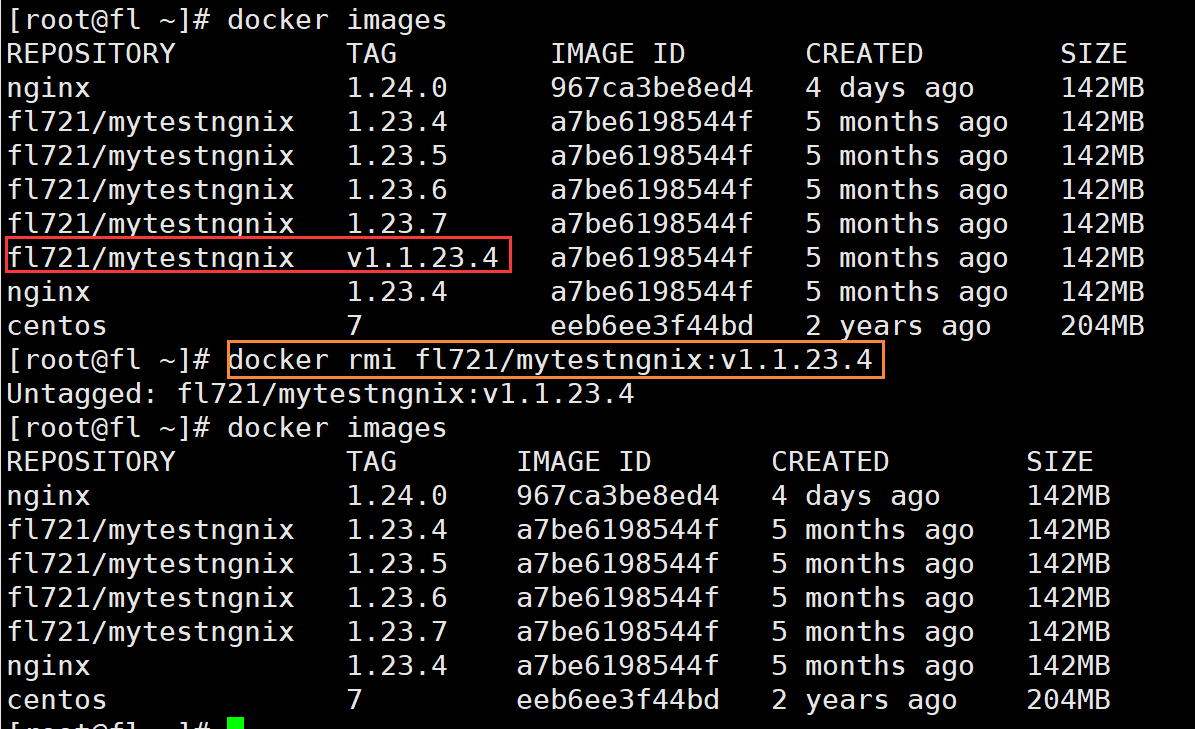Click the CREATED header in the listing after rmi
This screenshot has height=729, width=1195.
tap(831, 462)
